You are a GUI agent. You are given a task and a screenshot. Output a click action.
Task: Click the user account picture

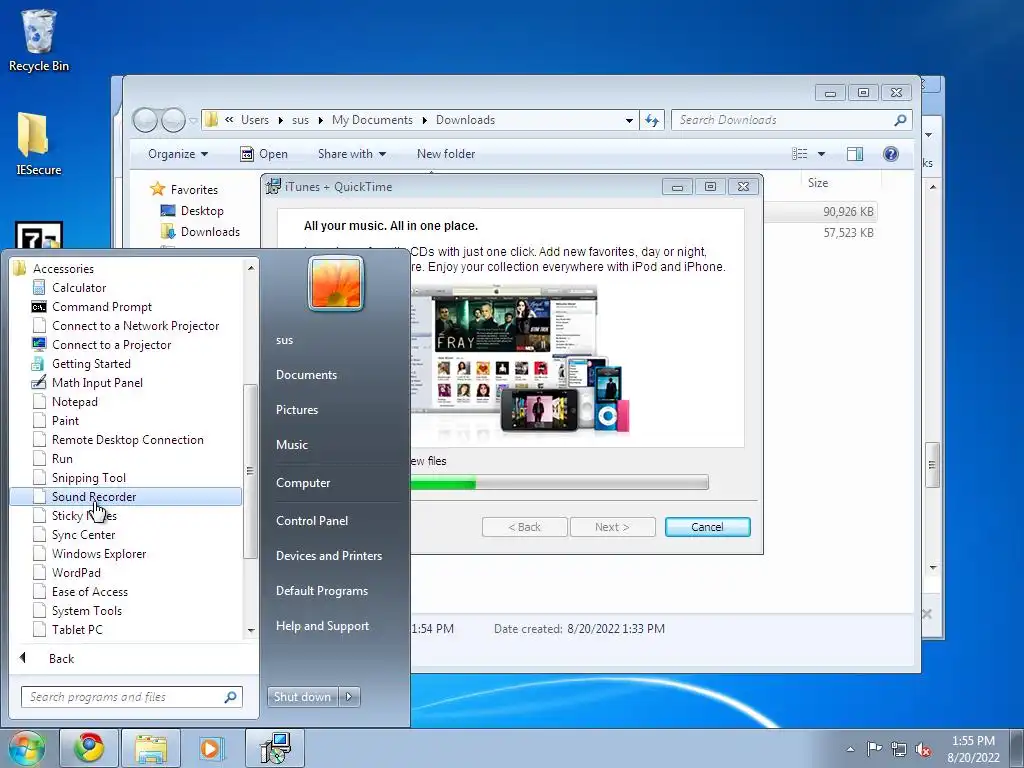pyautogui.click(x=336, y=284)
